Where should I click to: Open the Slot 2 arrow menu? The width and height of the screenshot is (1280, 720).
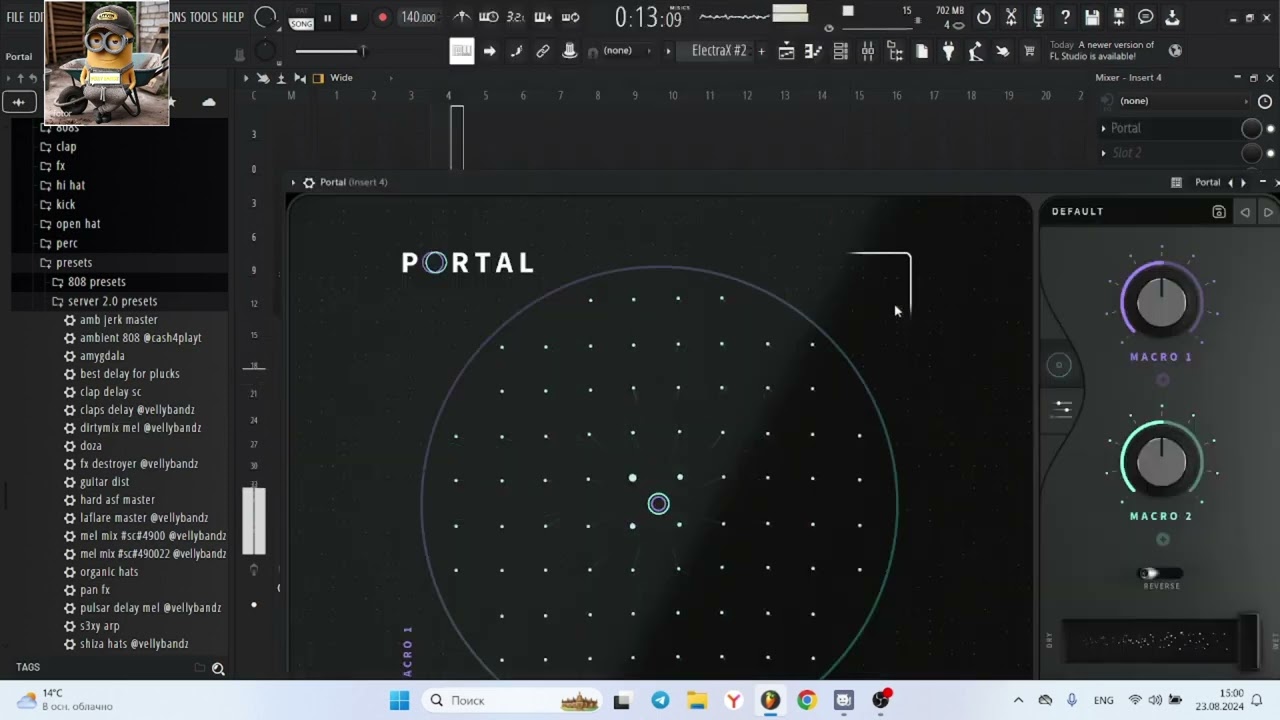(x=1104, y=153)
